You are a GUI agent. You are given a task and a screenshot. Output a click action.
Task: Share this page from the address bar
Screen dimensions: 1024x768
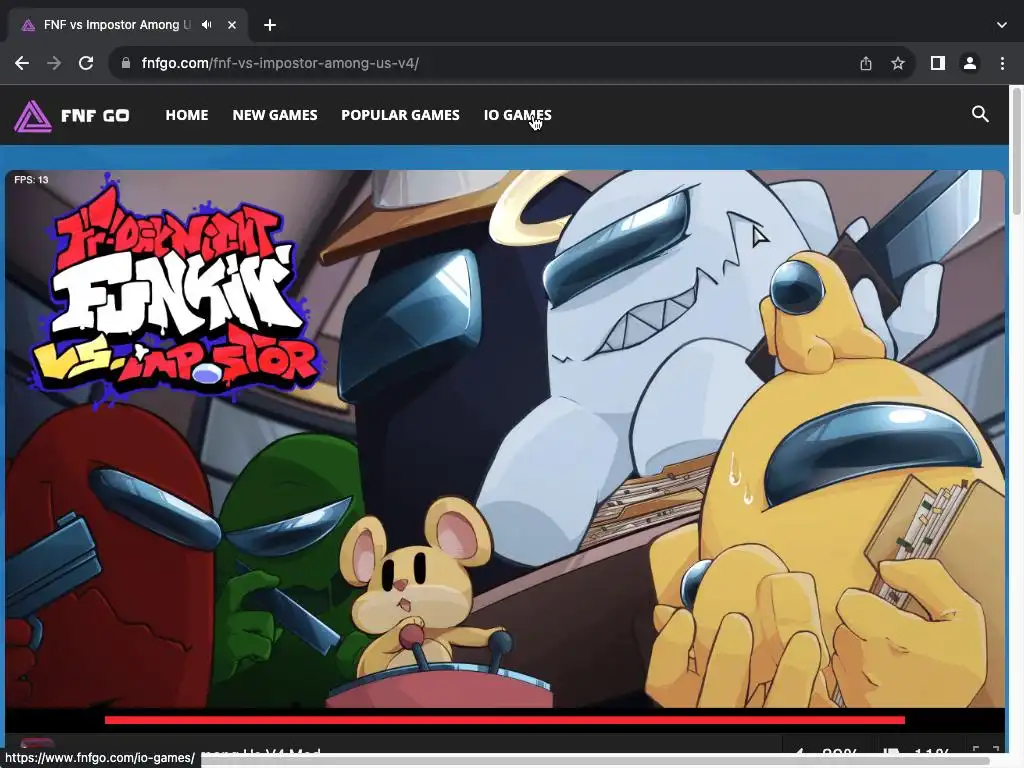pos(866,63)
